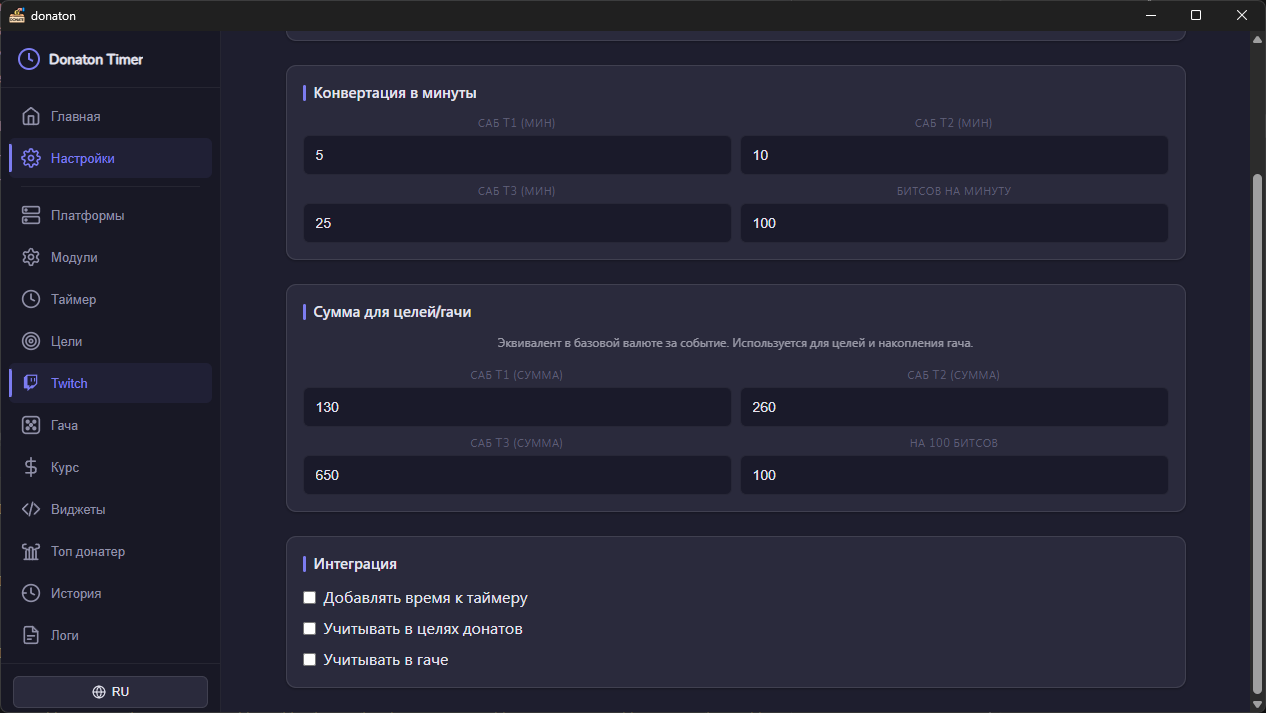Click the САБ T1 (МИН) field with 5
Viewport: 1266px width, 713px height.
pyautogui.click(x=517, y=155)
